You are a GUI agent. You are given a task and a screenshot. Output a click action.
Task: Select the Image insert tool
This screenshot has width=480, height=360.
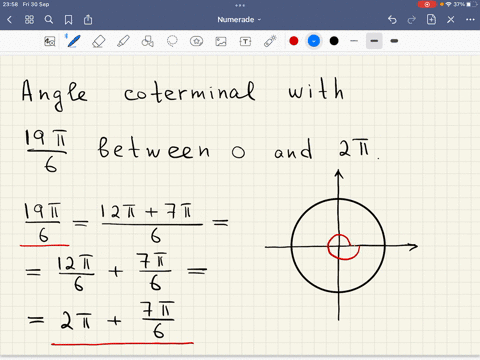[221, 41]
